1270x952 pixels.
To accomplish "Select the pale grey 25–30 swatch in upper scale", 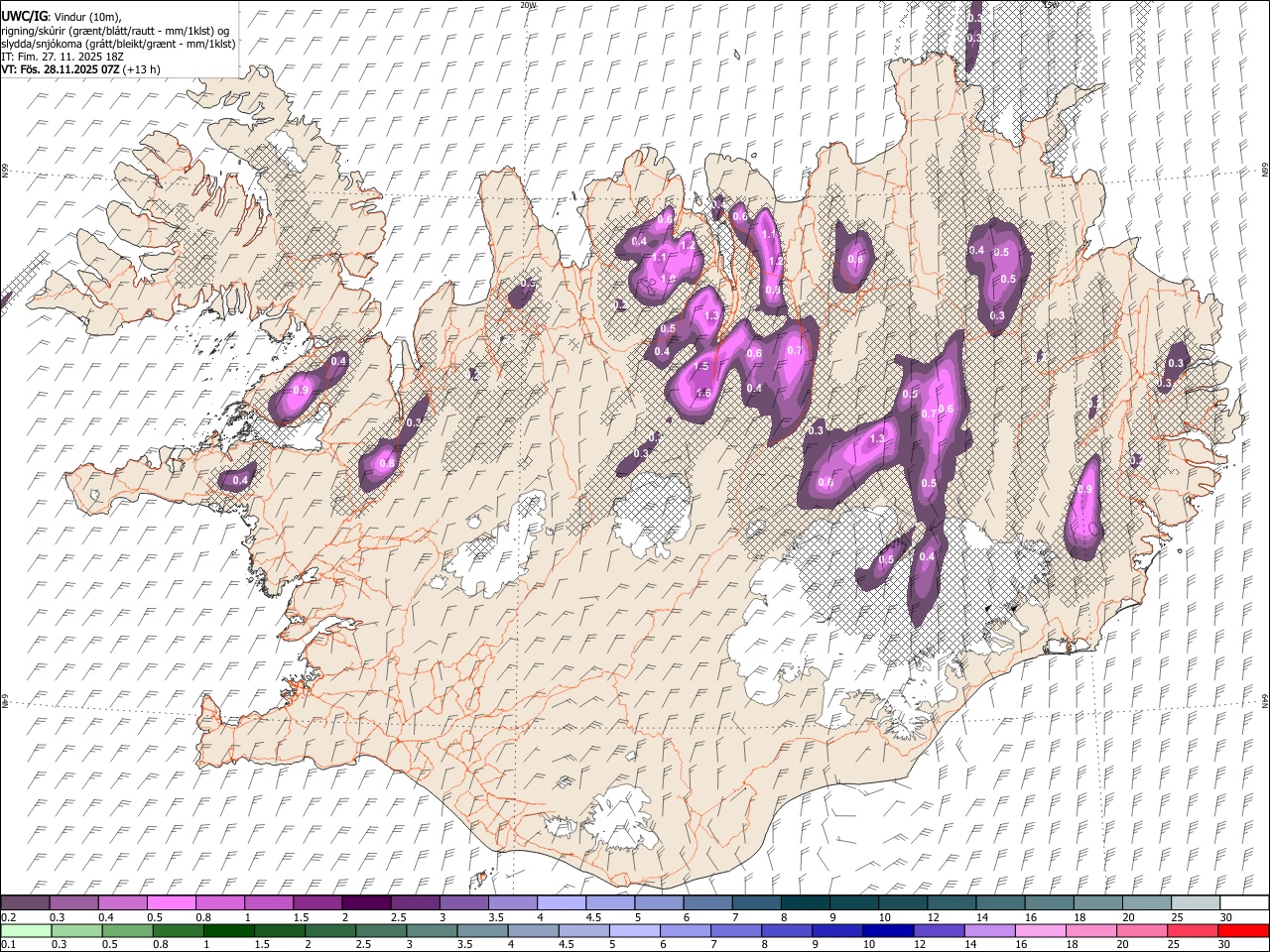I will (1196, 903).
